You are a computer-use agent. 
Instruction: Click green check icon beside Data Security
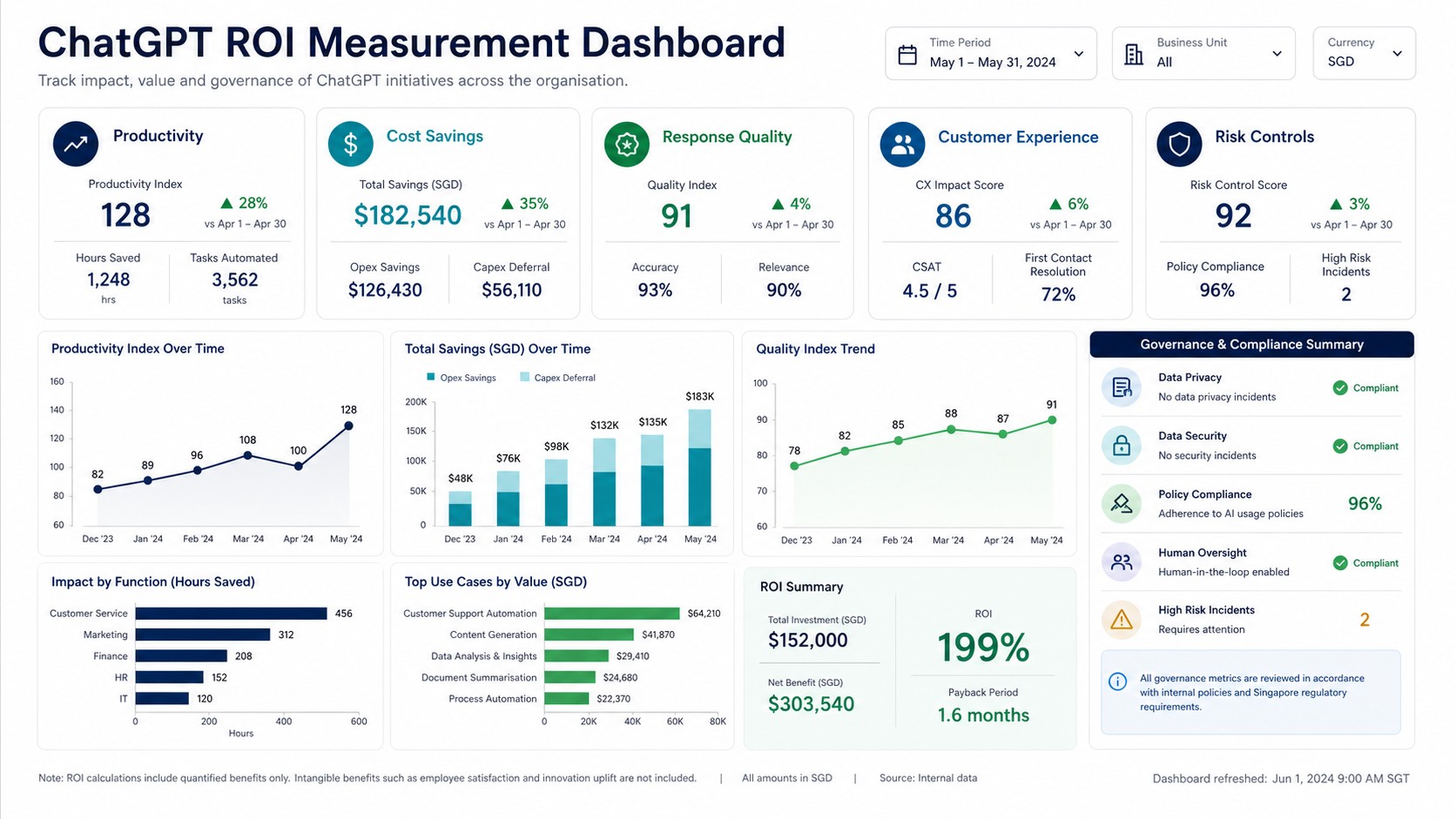(x=1340, y=446)
